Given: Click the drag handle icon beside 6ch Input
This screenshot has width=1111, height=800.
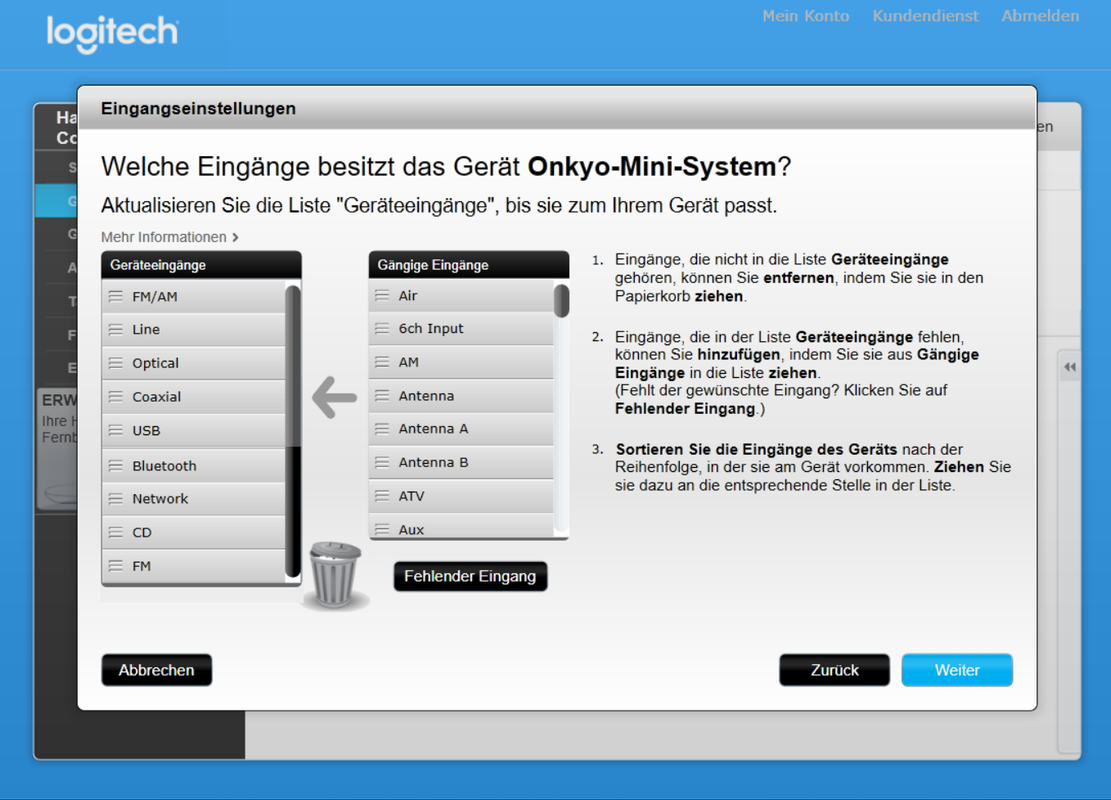Looking at the screenshot, I should click(382, 328).
